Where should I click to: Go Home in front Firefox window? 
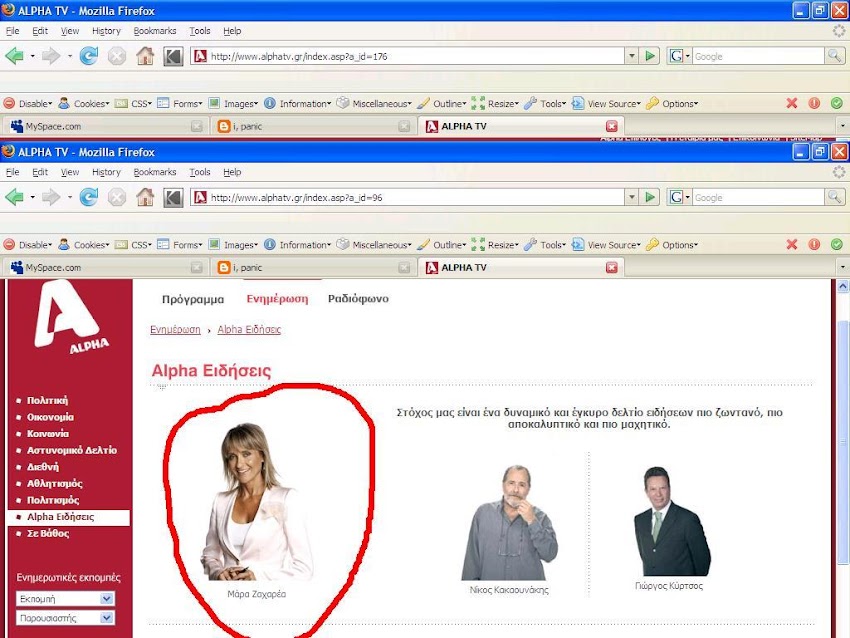click(x=145, y=197)
